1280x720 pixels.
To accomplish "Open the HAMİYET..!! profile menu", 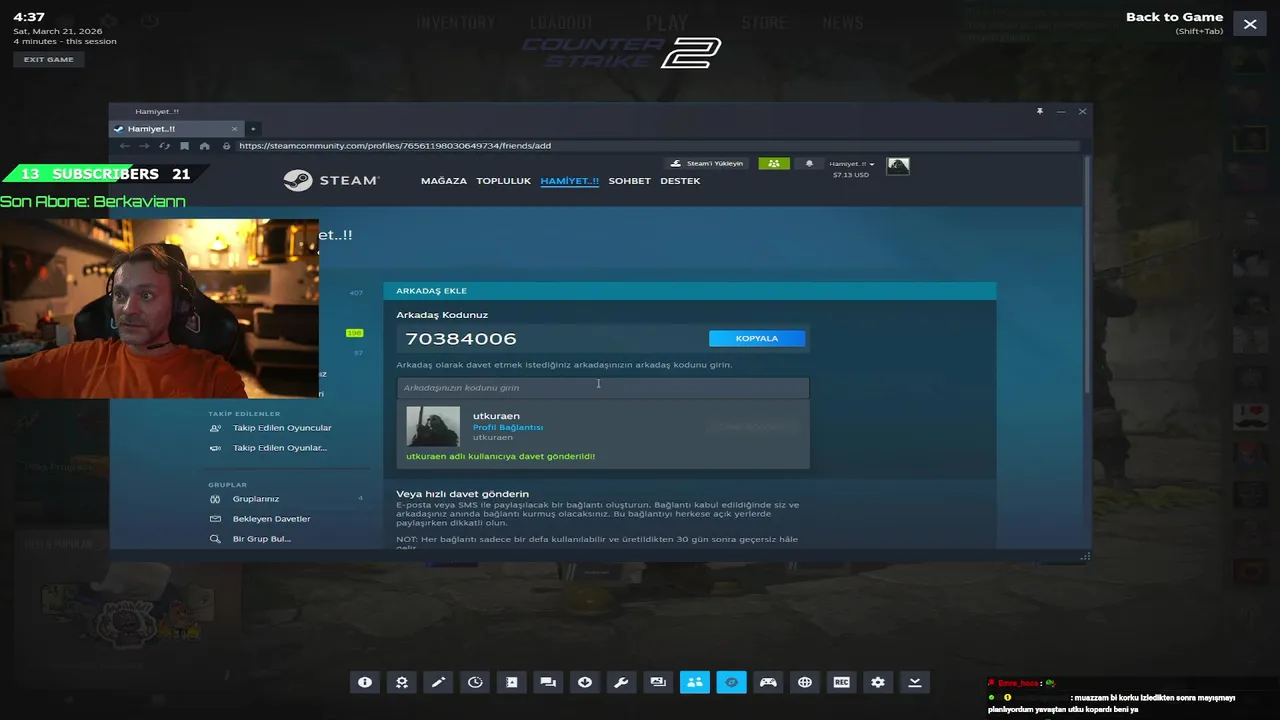I will coord(569,181).
